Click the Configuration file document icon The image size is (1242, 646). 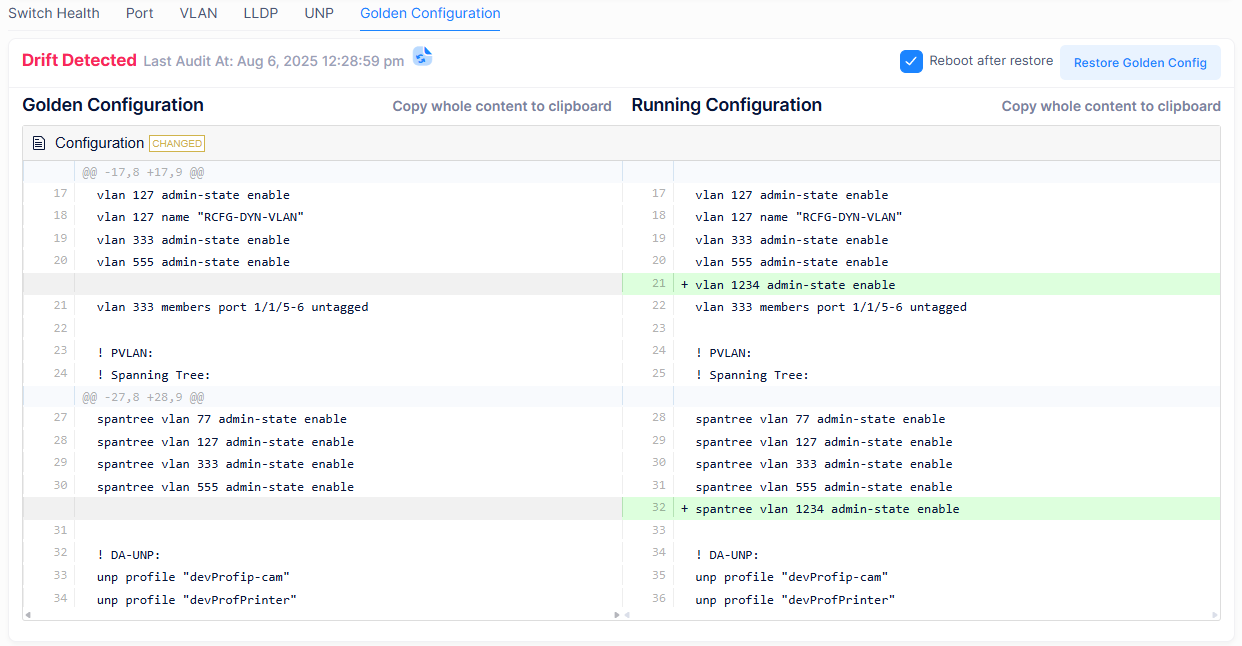click(39, 143)
